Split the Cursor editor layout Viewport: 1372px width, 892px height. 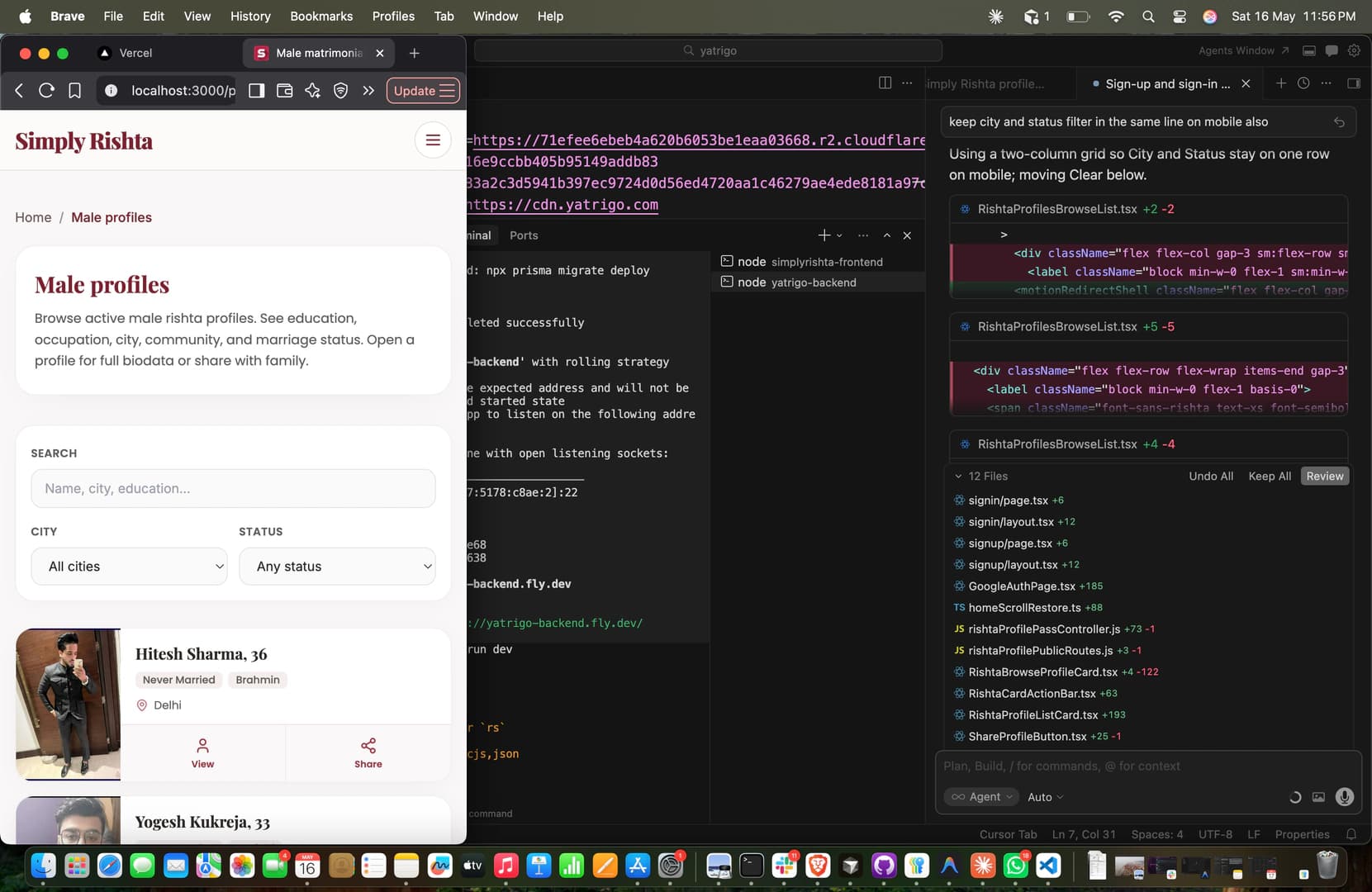pos(885,83)
